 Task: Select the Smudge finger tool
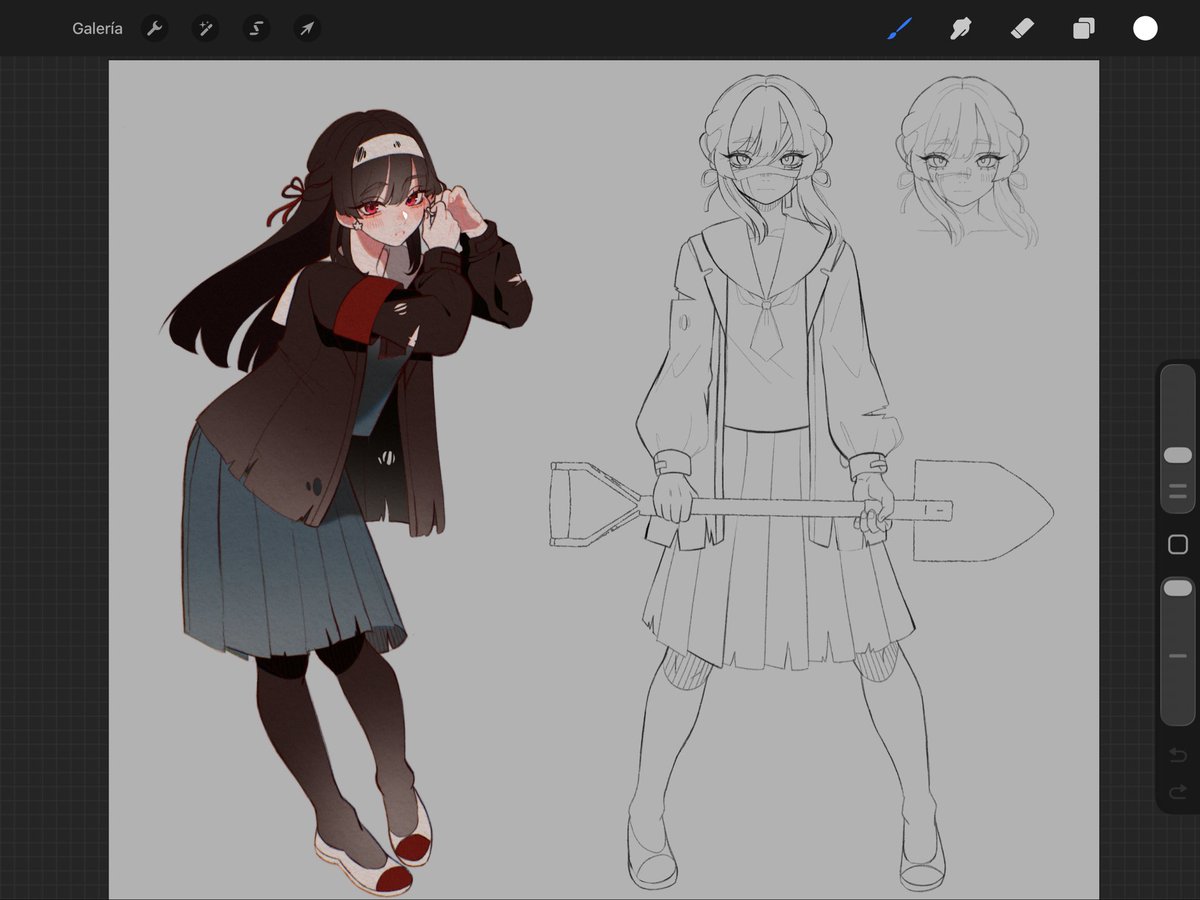click(x=960, y=28)
